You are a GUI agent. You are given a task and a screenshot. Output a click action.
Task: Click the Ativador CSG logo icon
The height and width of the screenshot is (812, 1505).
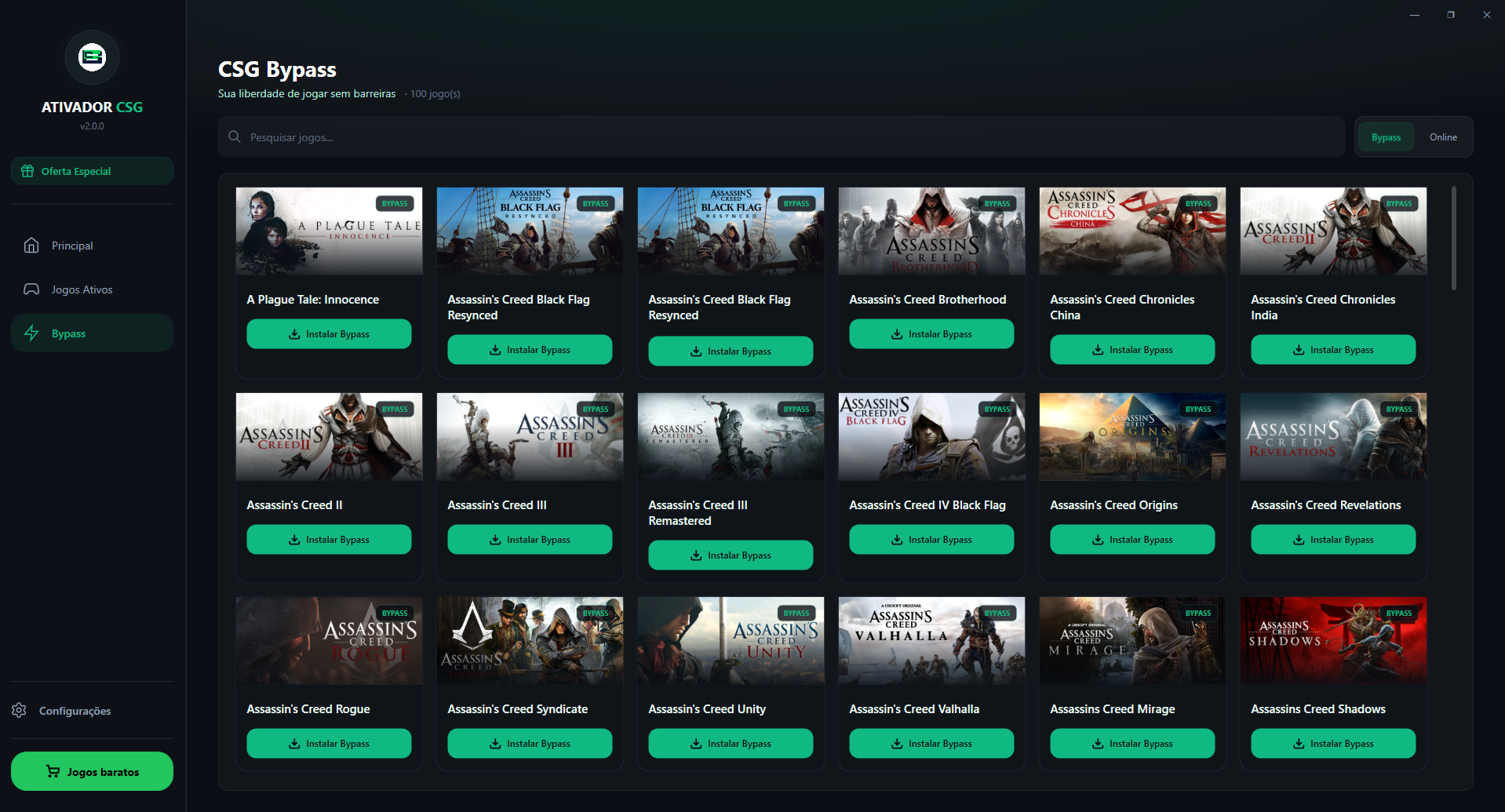click(92, 57)
